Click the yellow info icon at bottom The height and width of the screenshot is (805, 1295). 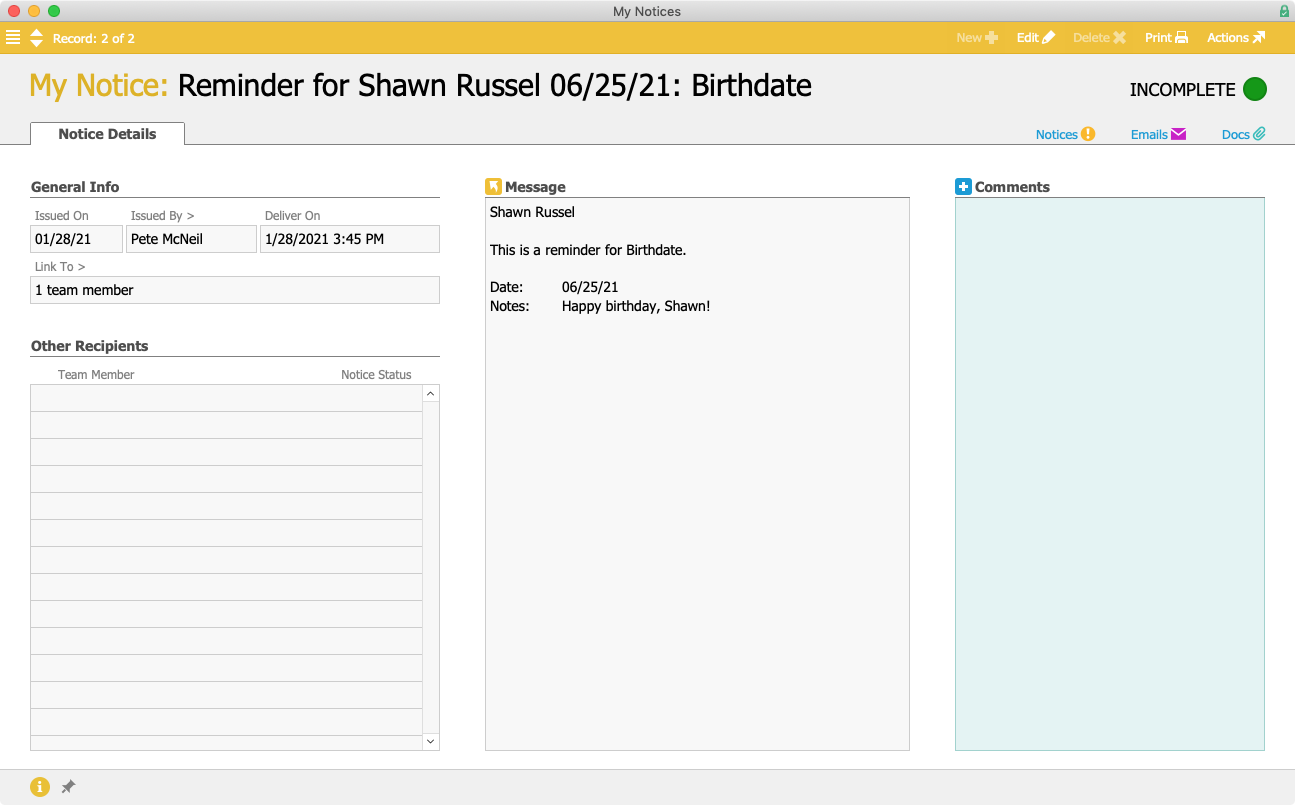pyautogui.click(x=39, y=787)
